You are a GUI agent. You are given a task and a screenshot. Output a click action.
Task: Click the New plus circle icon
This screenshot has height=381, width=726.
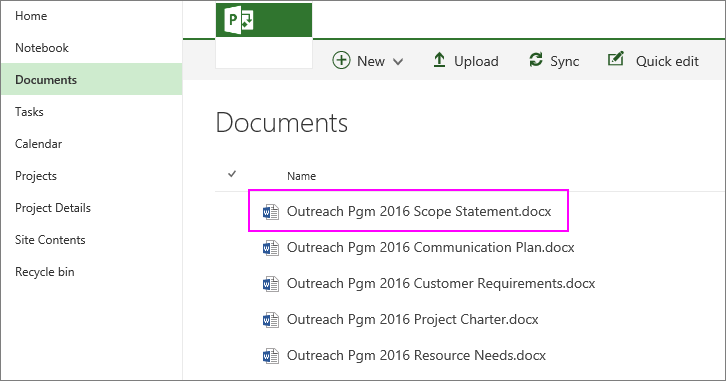[341, 61]
